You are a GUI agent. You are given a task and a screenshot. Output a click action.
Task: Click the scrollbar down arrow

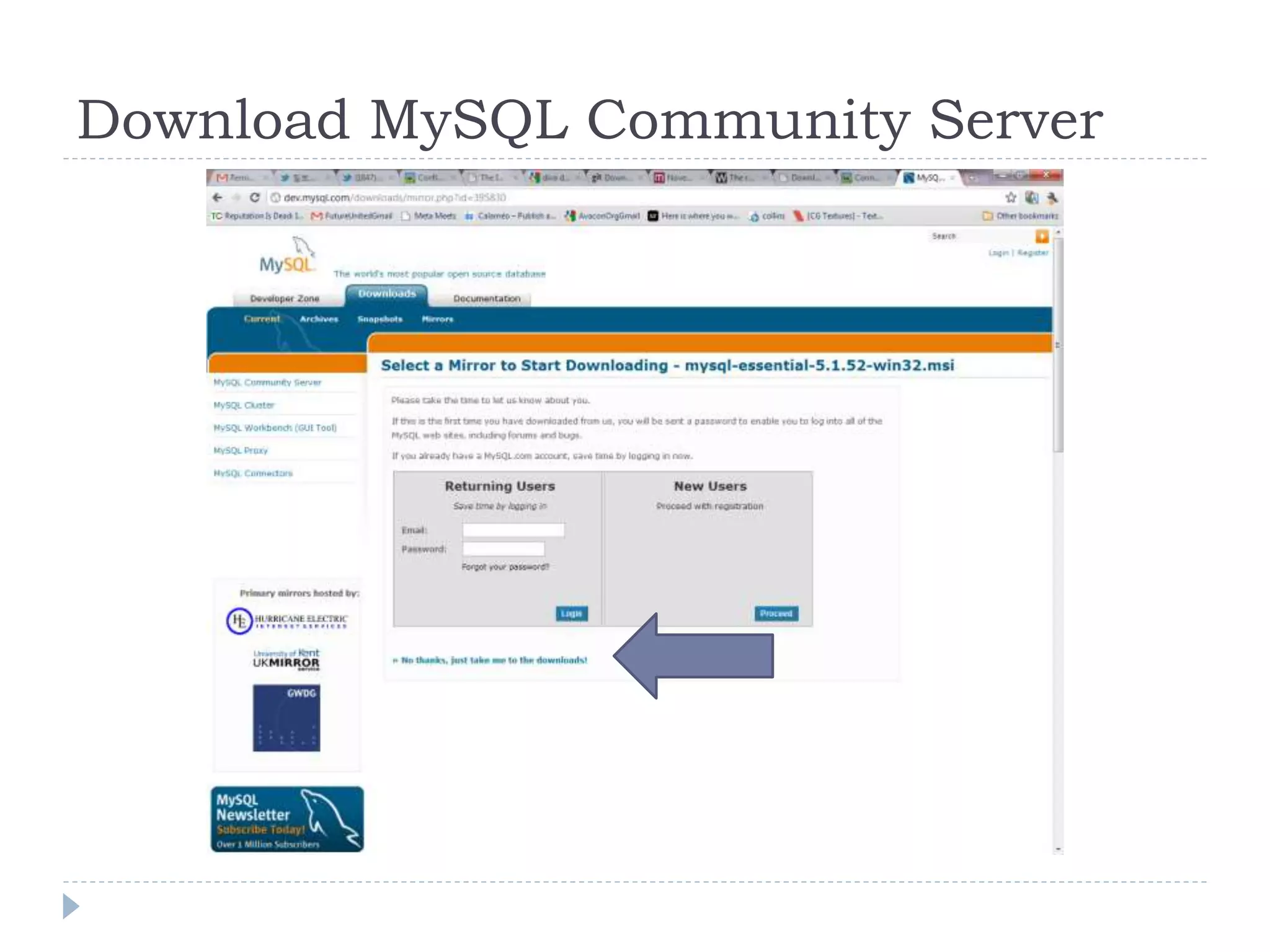tap(1059, 849)
